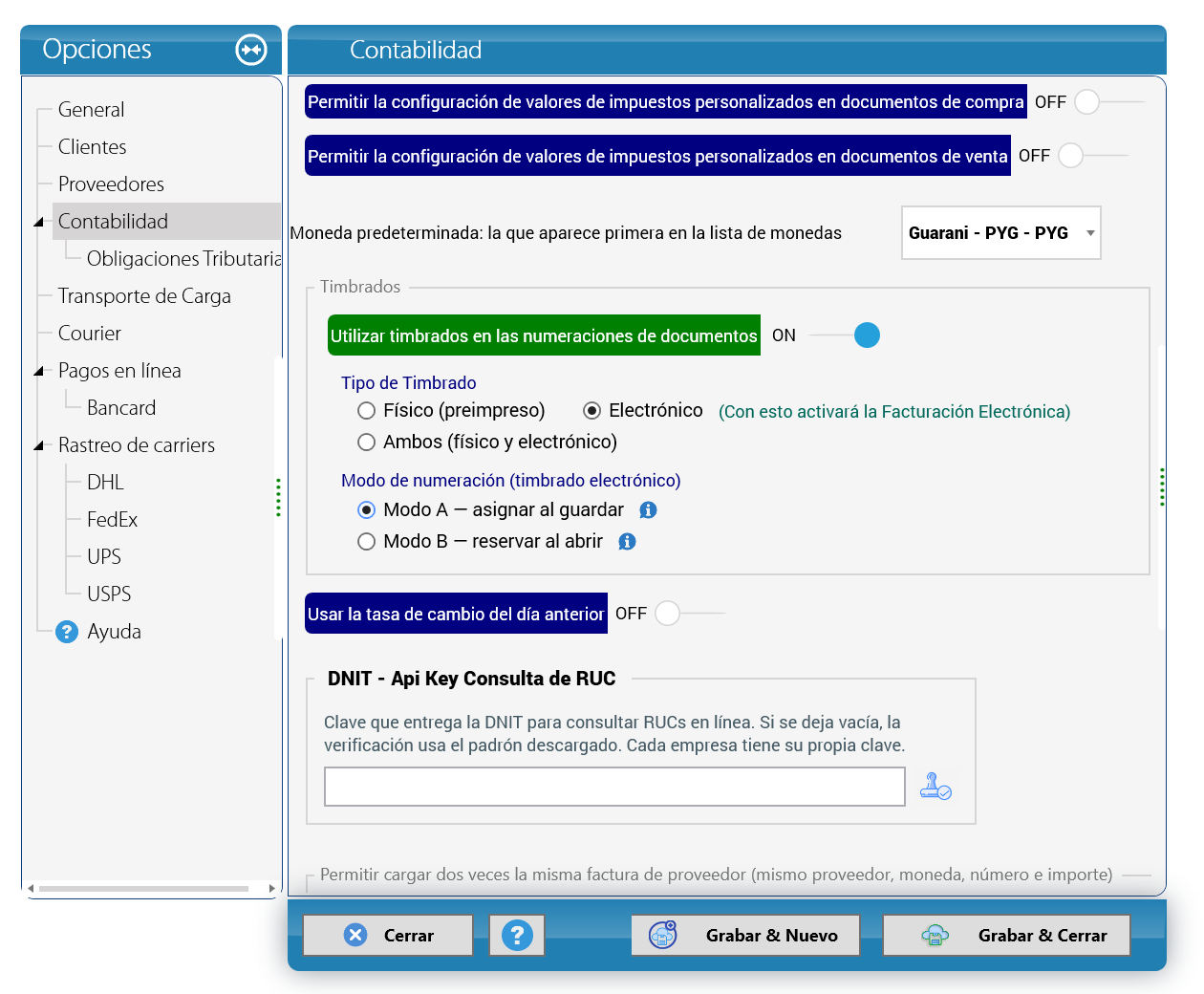This screenshot has width=1204, height=994.
Task: Select USPS carrier tracking settings
Action: pyautogui.click(x=109, y=594)
